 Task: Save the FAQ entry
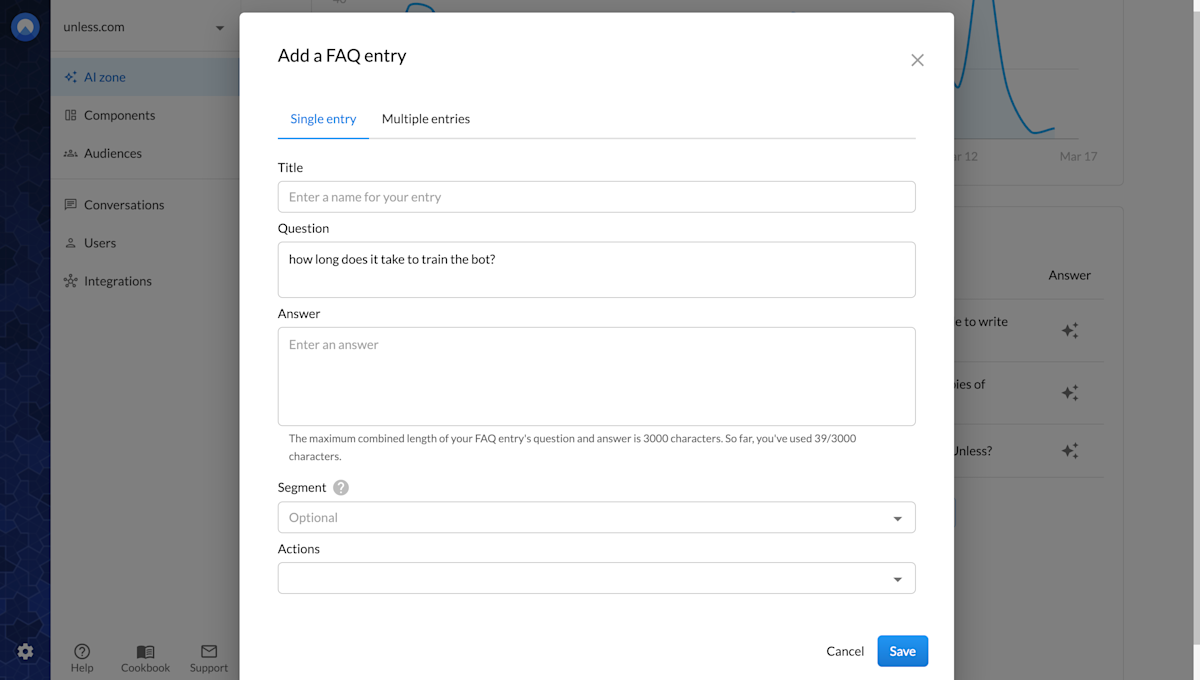tap(902, 650)
